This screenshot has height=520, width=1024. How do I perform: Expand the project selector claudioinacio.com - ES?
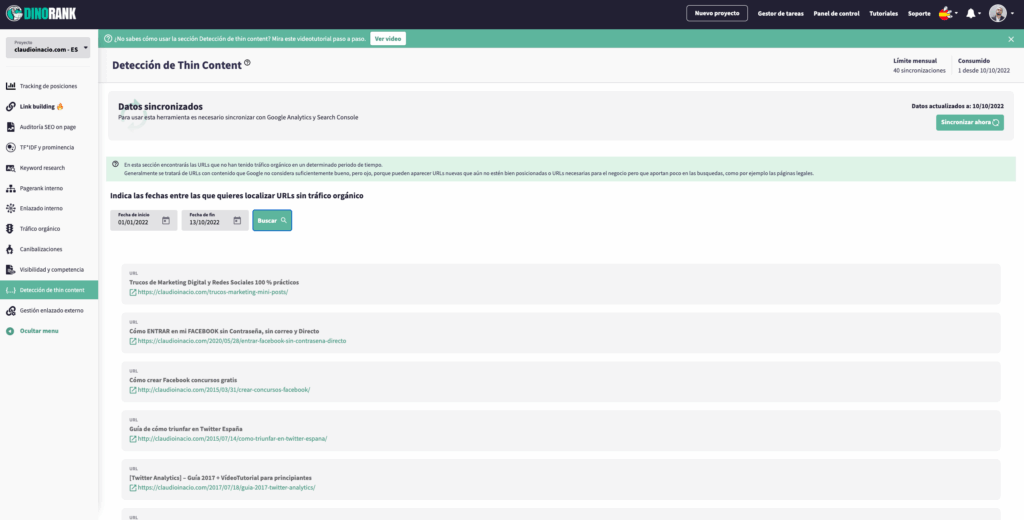click(48, 47)
